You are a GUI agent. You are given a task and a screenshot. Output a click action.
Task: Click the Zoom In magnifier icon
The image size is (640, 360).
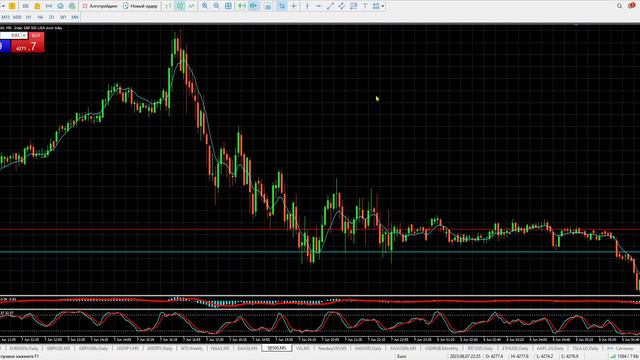pyautogui.click(x=205, y=6)
